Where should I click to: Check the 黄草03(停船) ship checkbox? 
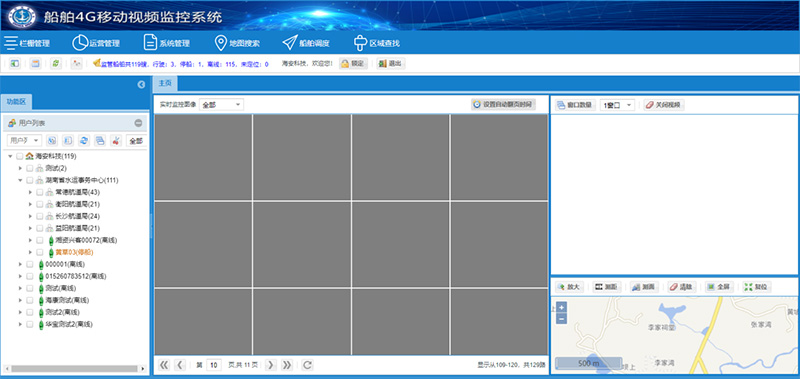40,252
